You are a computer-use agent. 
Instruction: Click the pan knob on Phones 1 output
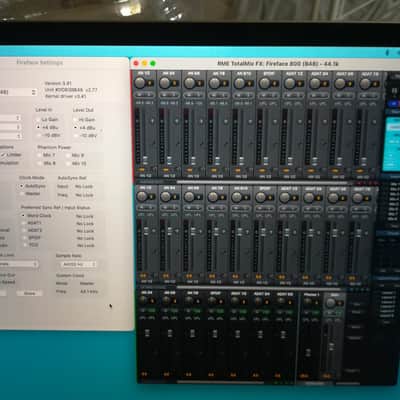(307, 301)
